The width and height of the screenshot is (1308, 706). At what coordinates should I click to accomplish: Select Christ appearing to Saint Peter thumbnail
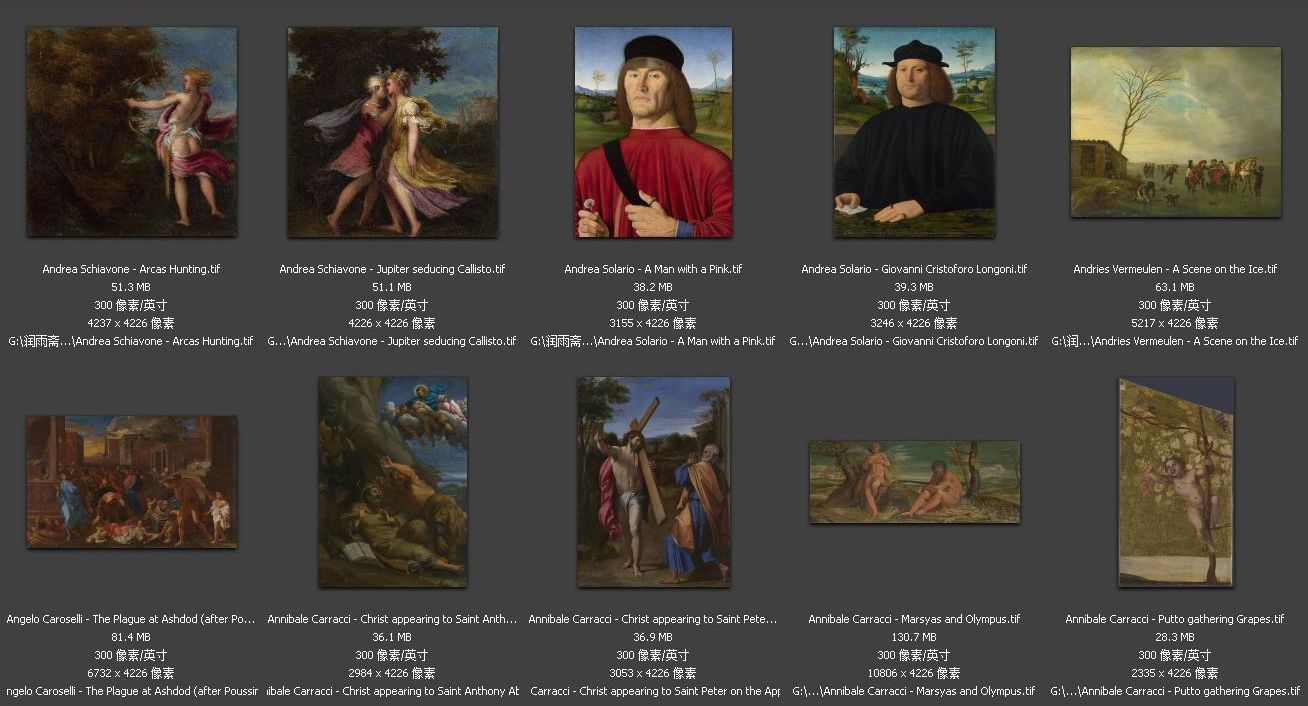point(653,482)
